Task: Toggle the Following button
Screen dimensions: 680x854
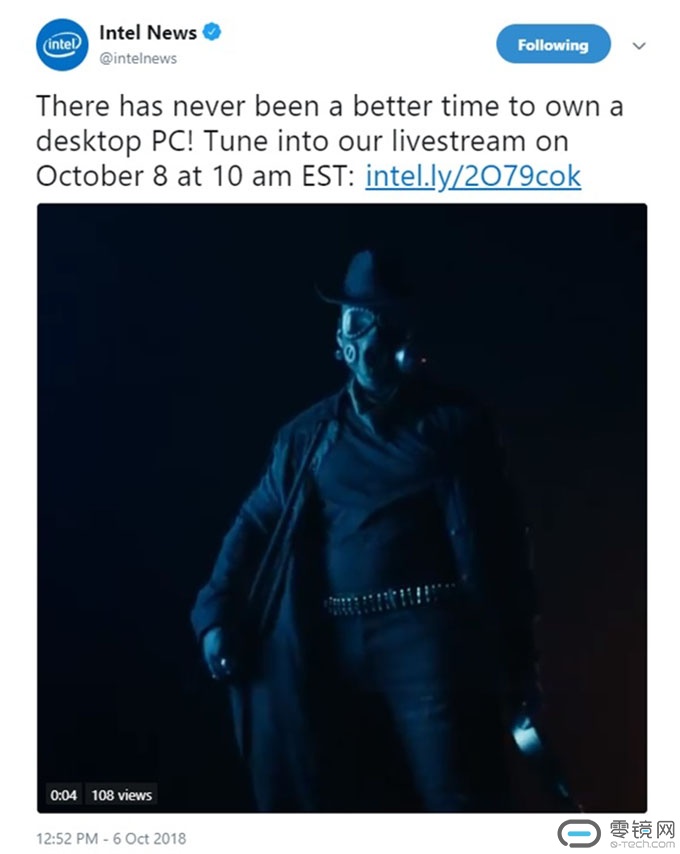Action: 553,44
